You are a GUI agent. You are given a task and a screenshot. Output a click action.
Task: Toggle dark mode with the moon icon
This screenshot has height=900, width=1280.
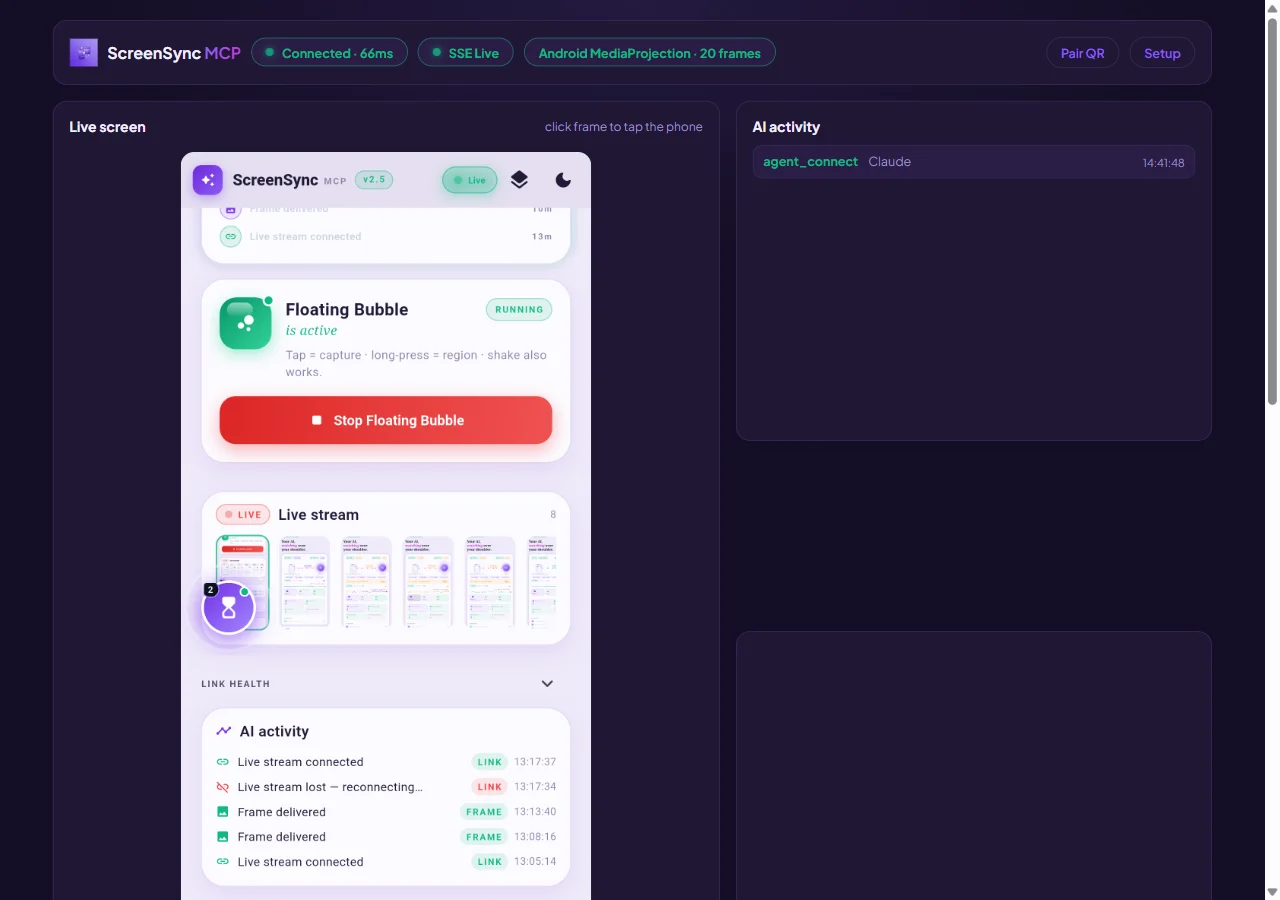[x=563, y=180]
